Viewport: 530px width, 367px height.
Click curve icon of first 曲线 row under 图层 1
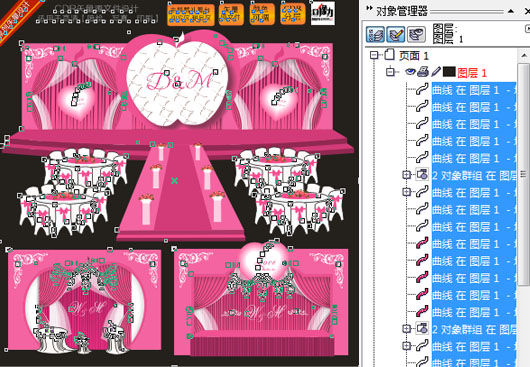point(422,89)
